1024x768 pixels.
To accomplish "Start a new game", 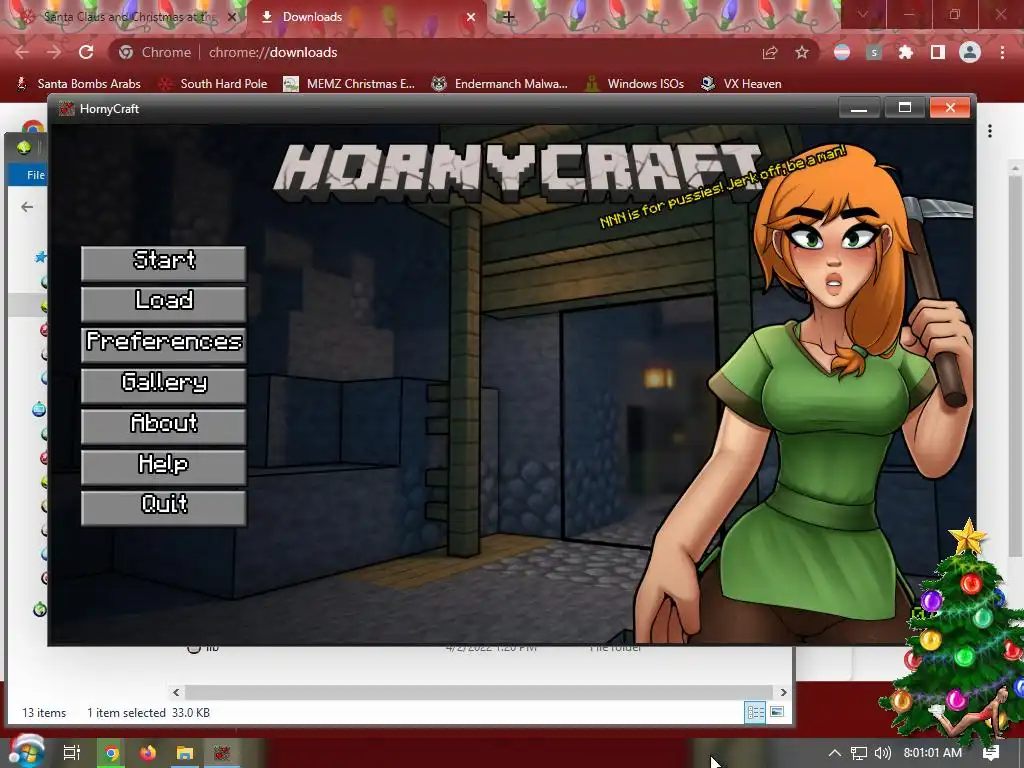I will [x=163, y=263].
